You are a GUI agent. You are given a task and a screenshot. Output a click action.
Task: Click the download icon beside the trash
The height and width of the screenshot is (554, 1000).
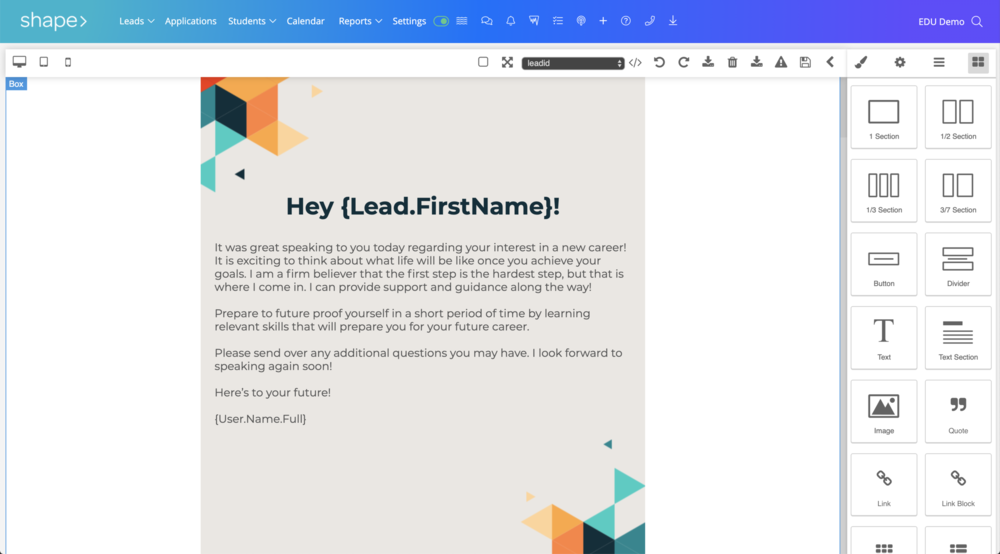[x=756, y=62]
